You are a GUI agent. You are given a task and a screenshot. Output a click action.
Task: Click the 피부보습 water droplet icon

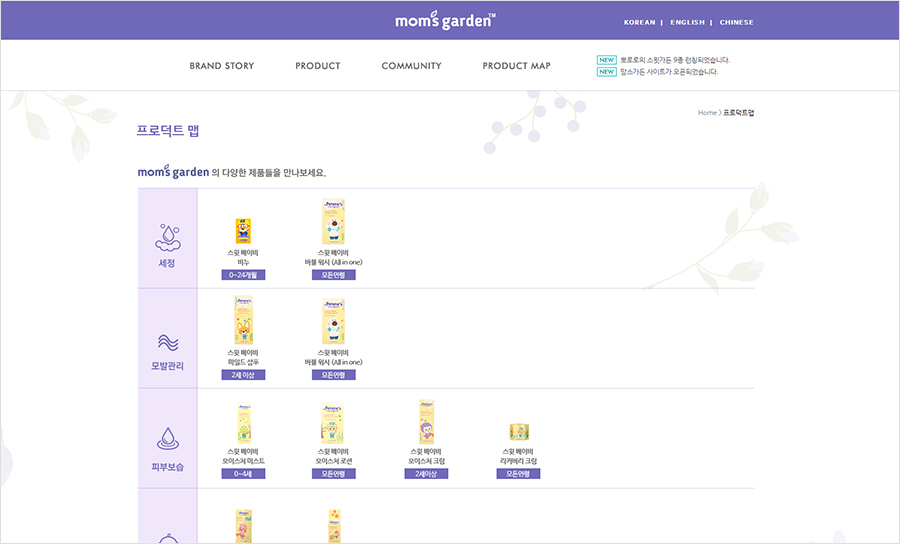pyautogui.click(x=168, y=439)
